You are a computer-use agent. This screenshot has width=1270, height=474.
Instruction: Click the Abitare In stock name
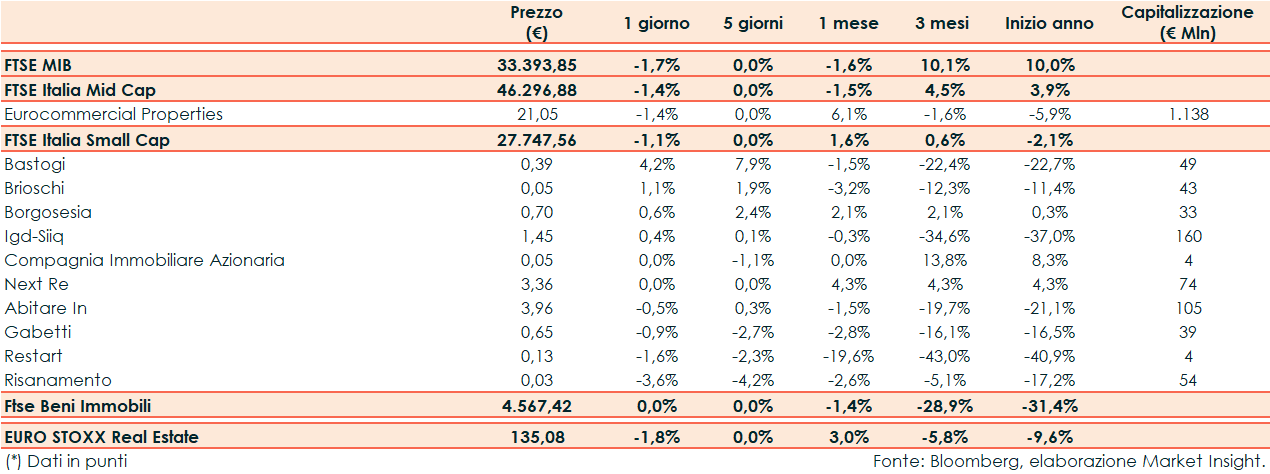click(x=45, y=308)
